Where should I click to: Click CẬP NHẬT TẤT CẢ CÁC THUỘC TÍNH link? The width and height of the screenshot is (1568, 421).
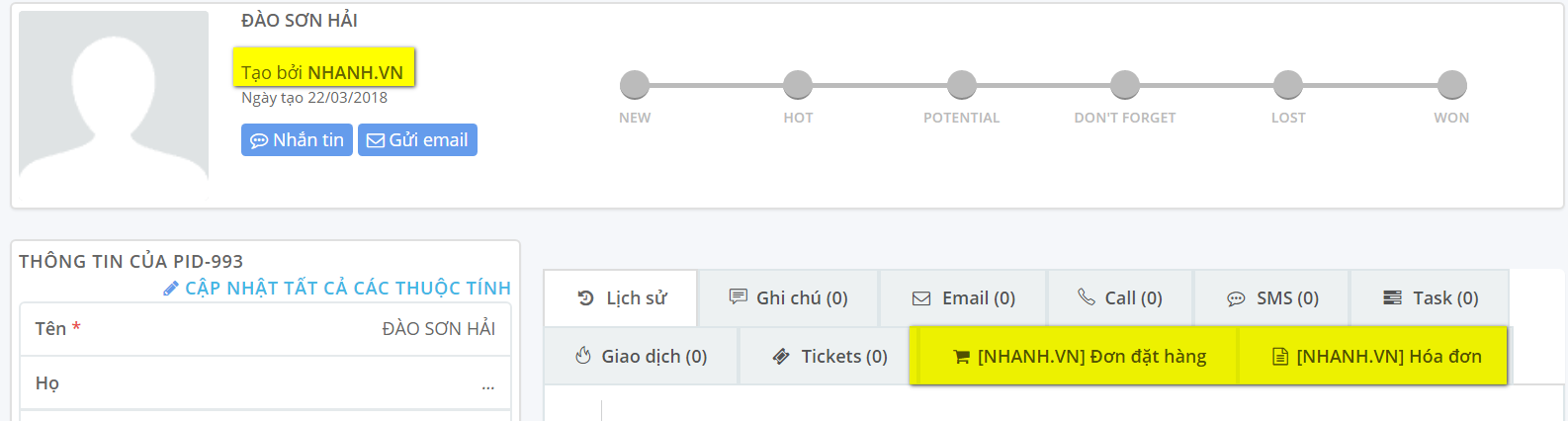pyautogui.click(x=348, y=288)
